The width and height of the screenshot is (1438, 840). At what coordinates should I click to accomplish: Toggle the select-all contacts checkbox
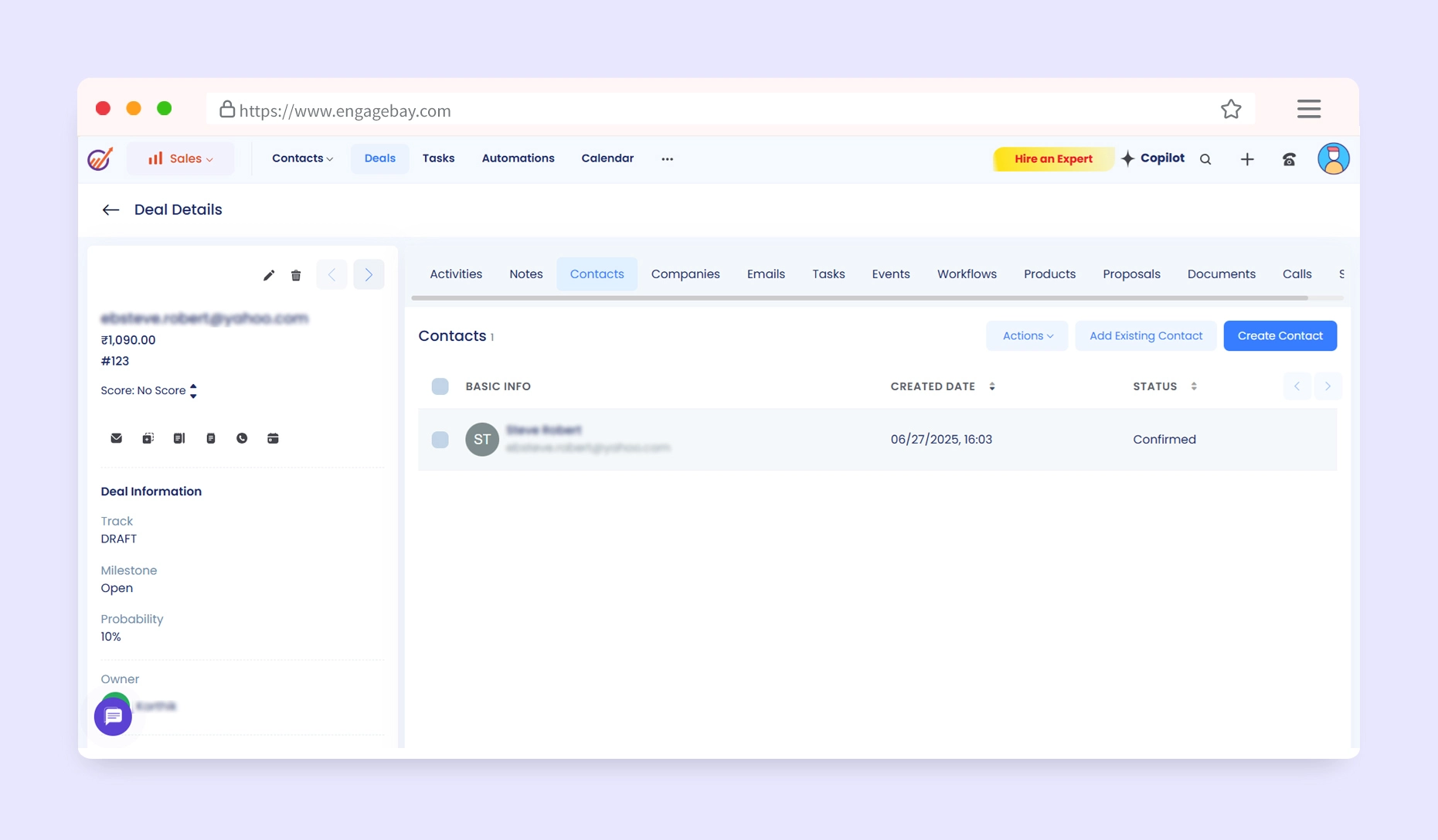click(x=440, y=386)
